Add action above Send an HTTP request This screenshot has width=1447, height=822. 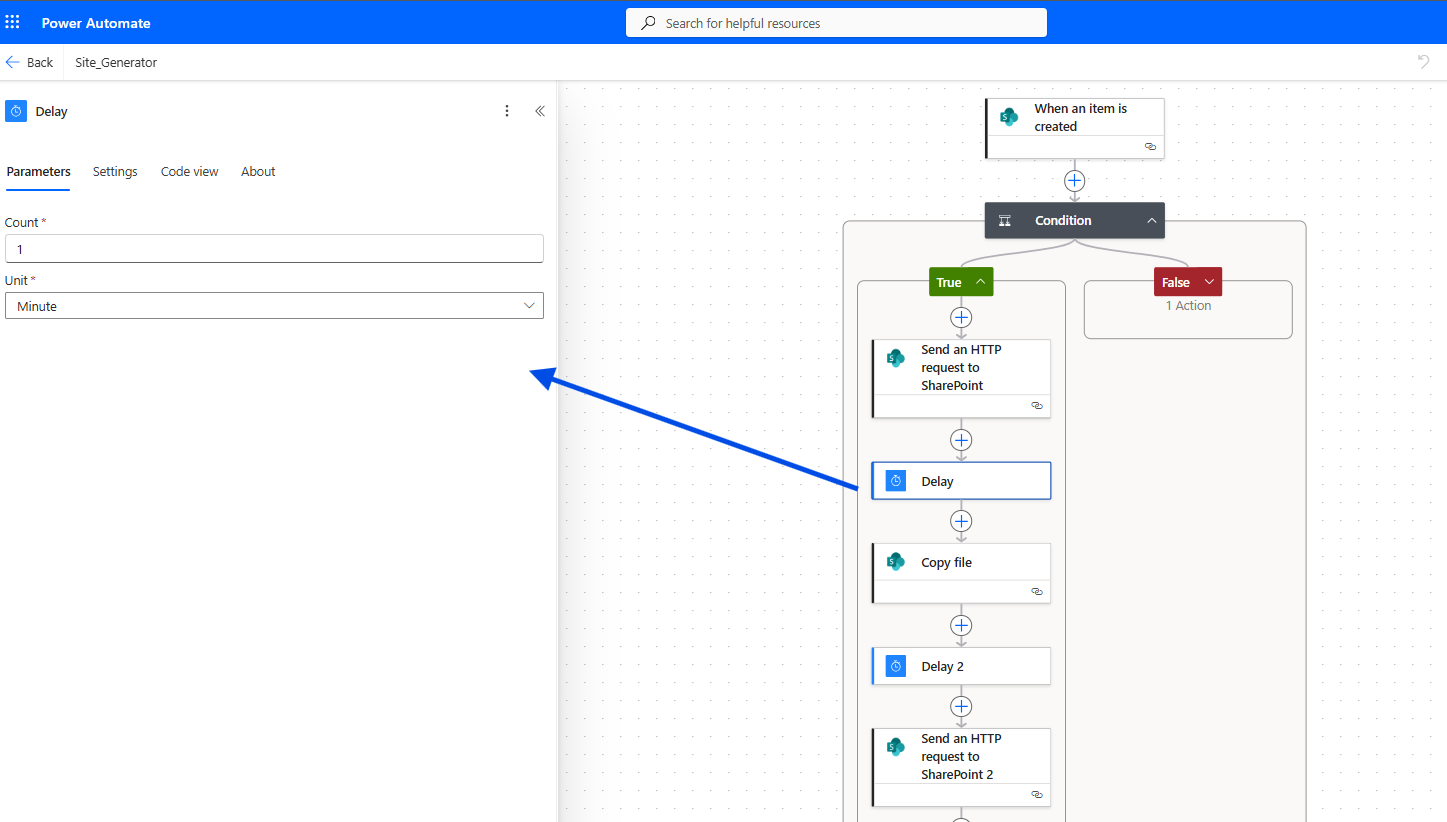click(961, 317)
